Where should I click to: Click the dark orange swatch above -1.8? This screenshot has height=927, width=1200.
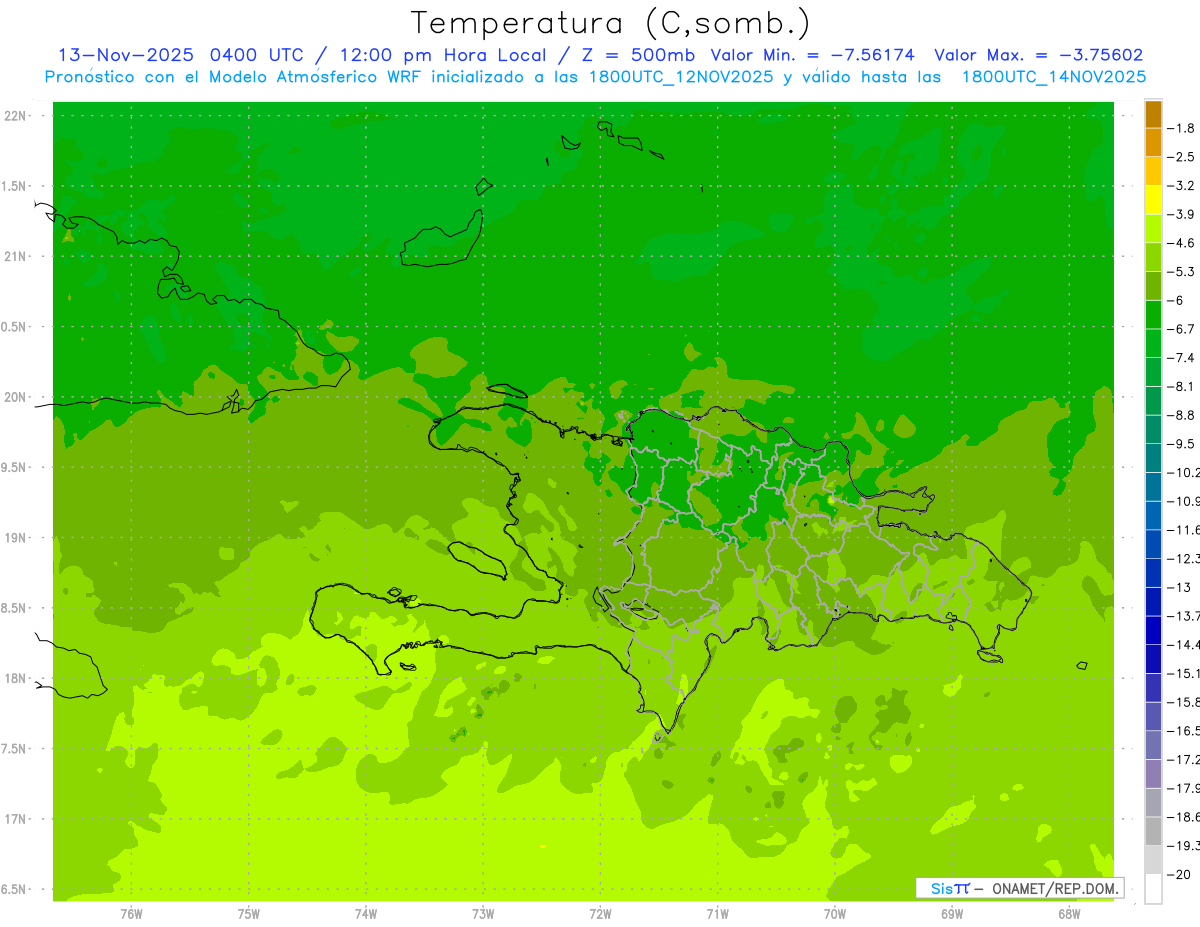(1153, 114)
